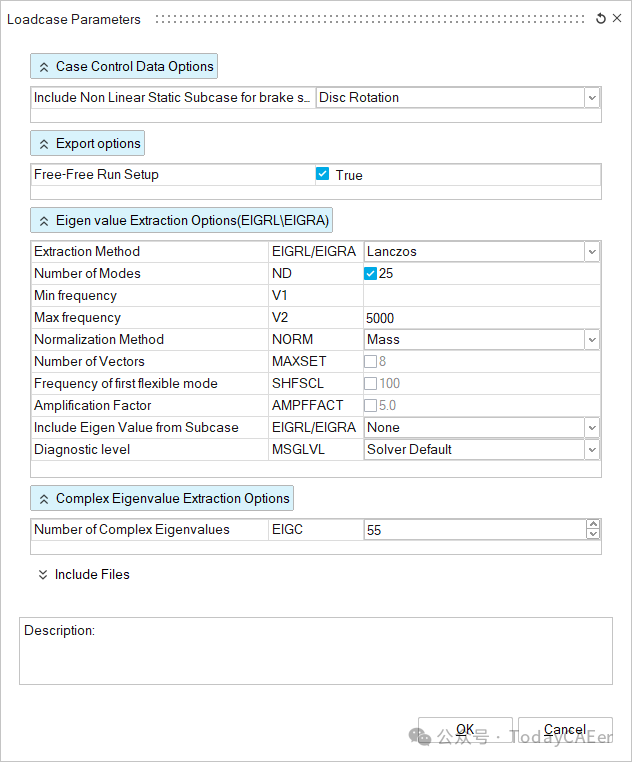Image resolution: width=632 pixels, height=762 pixels.
Task: Click the Cancel button
Action: 565,730
